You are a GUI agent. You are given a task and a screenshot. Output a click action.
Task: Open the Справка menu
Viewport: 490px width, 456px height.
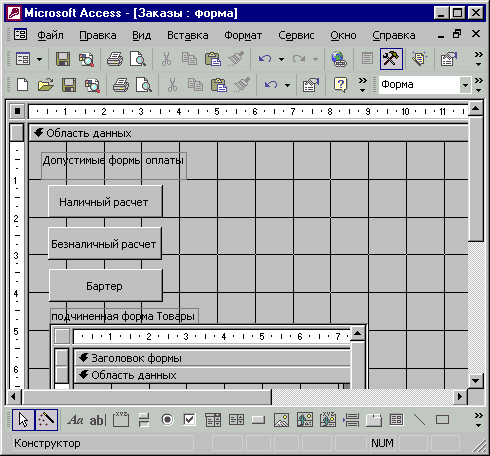[x=394, y=35]
